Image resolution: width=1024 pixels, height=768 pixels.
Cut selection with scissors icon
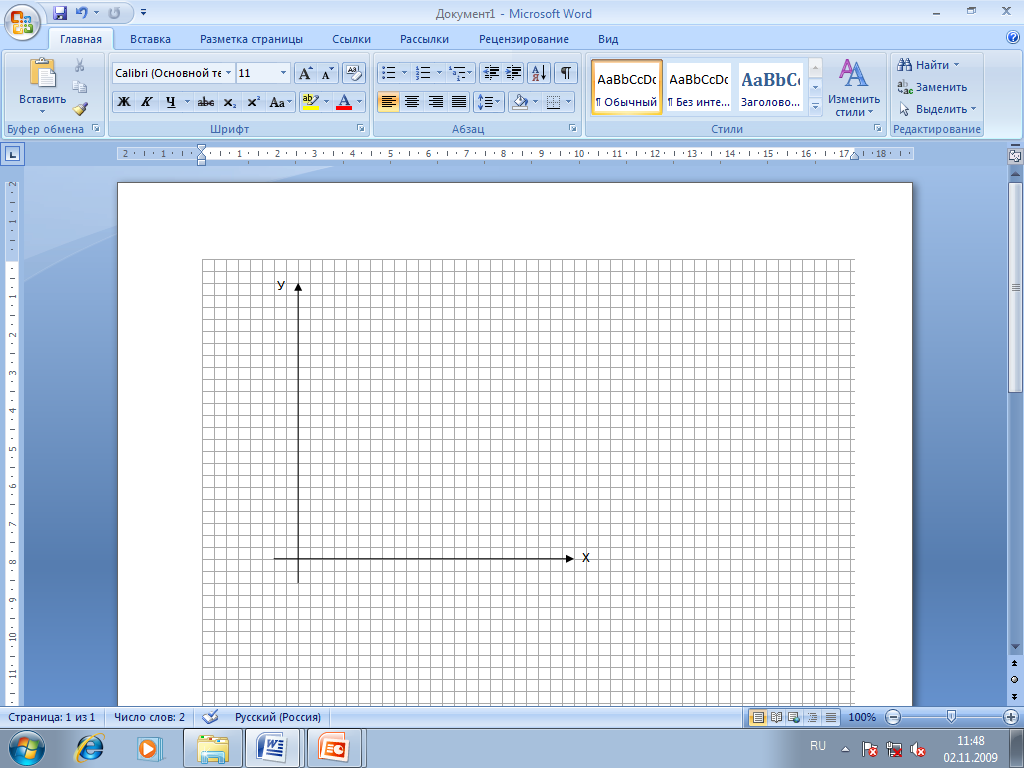pos(80,65)
